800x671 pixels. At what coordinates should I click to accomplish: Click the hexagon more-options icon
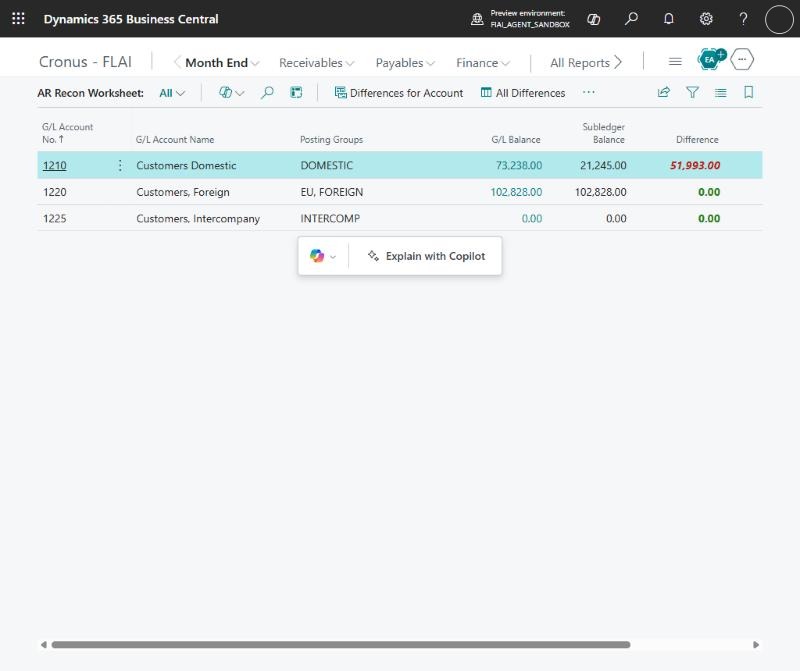[x=742, y=60]
